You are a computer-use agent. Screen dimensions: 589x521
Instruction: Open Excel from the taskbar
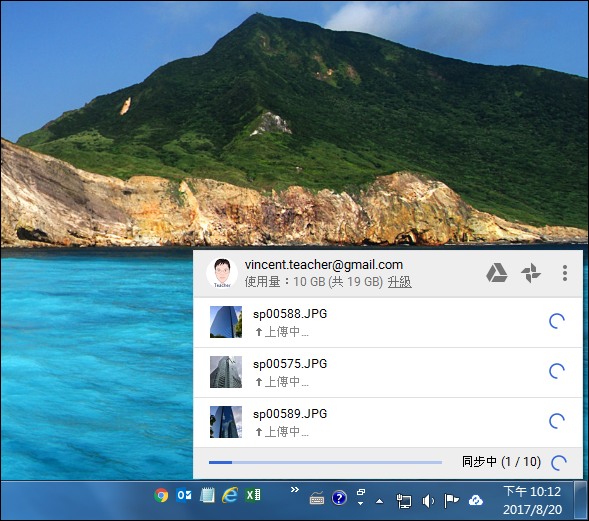click(x=253, y=495)
